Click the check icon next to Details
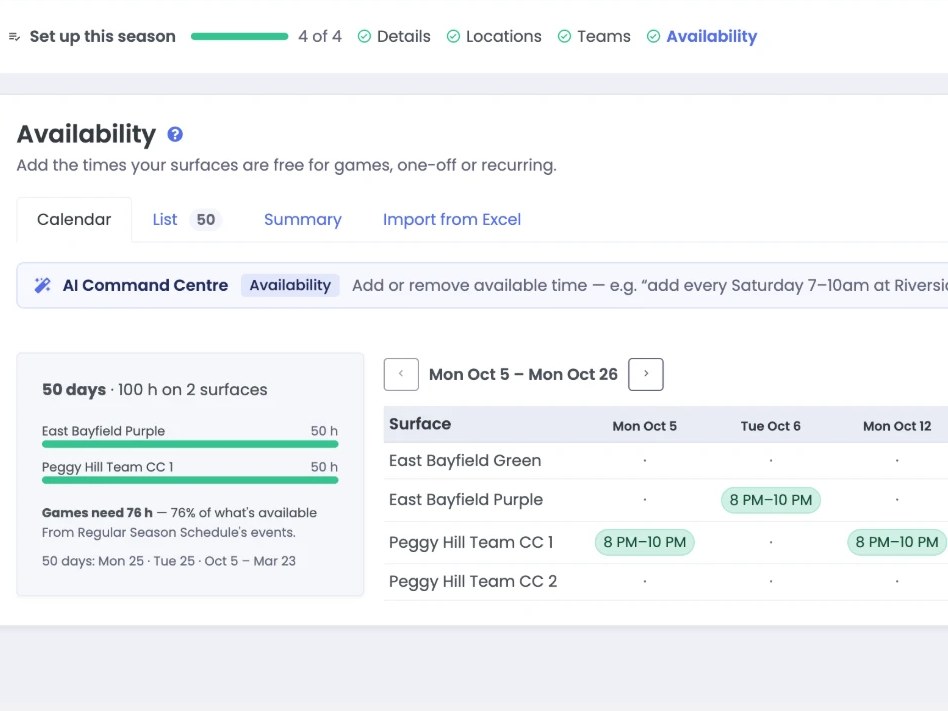Screen dimensions: 948x711 (x=364, y=36)
